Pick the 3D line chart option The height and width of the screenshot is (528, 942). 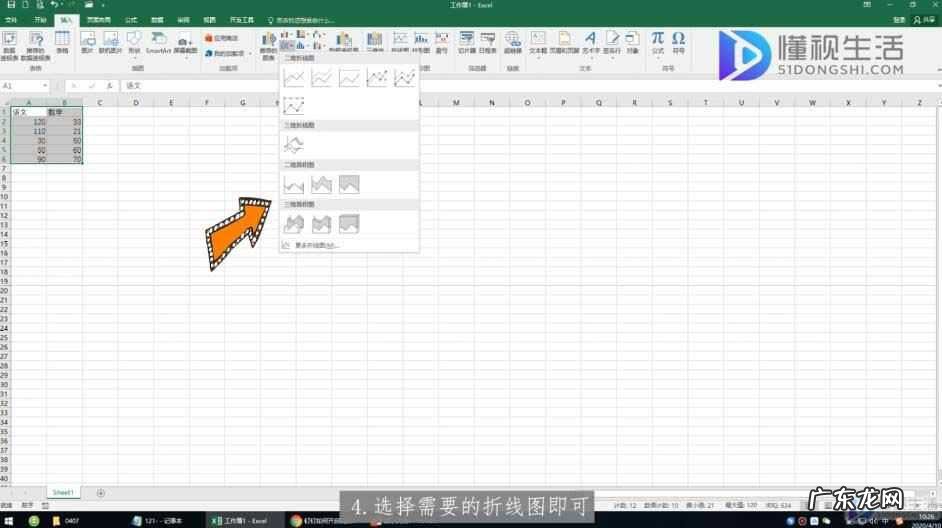pyautogui.click(x=294, y=144)
